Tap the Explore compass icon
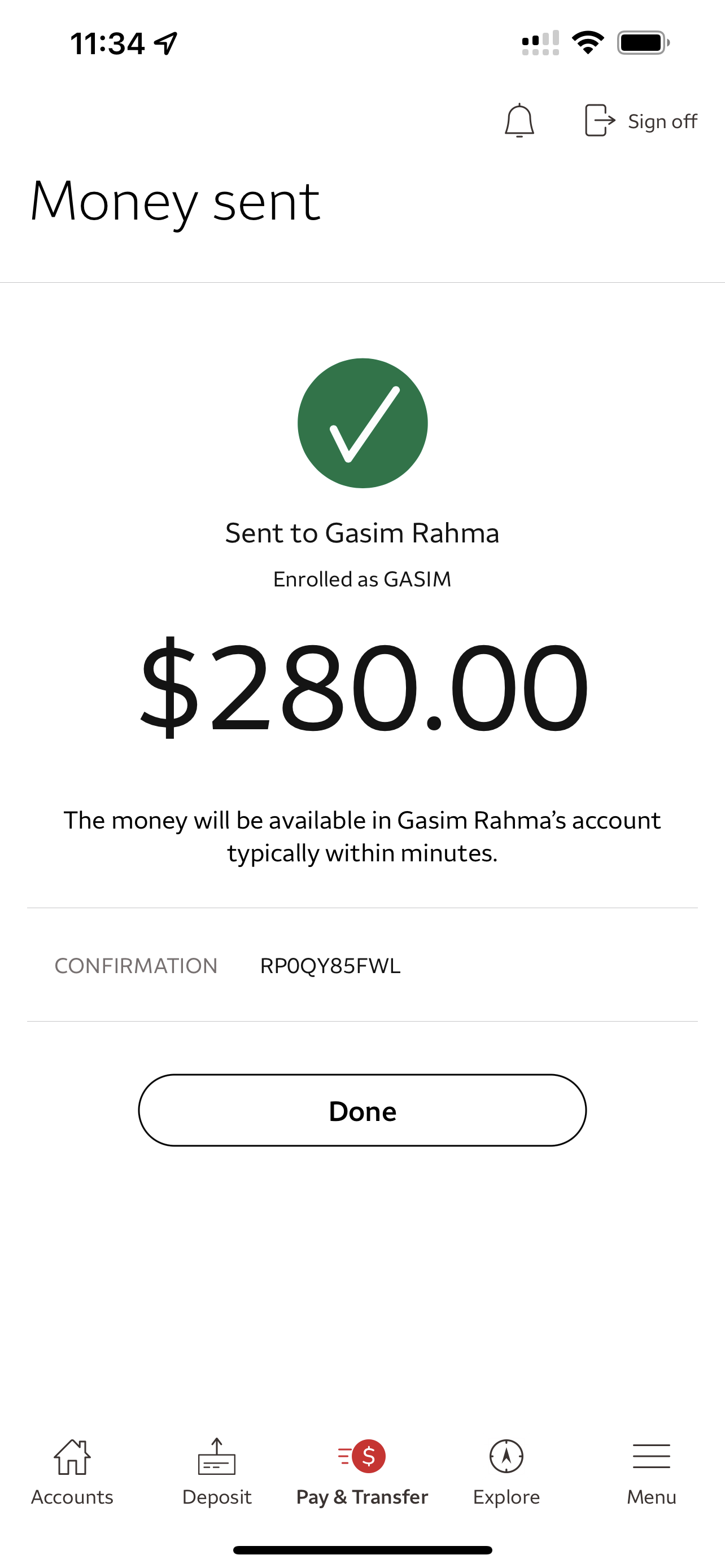The height and width of the screenshot is (1568, 725). click(x=506, y=1457)
